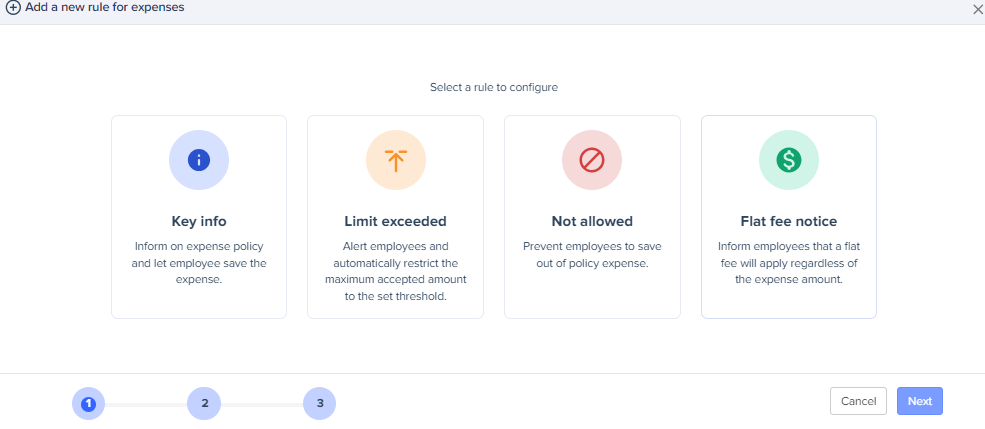Close the new expense rule dialog
985x429 pixels.
[x=977, y=9]
